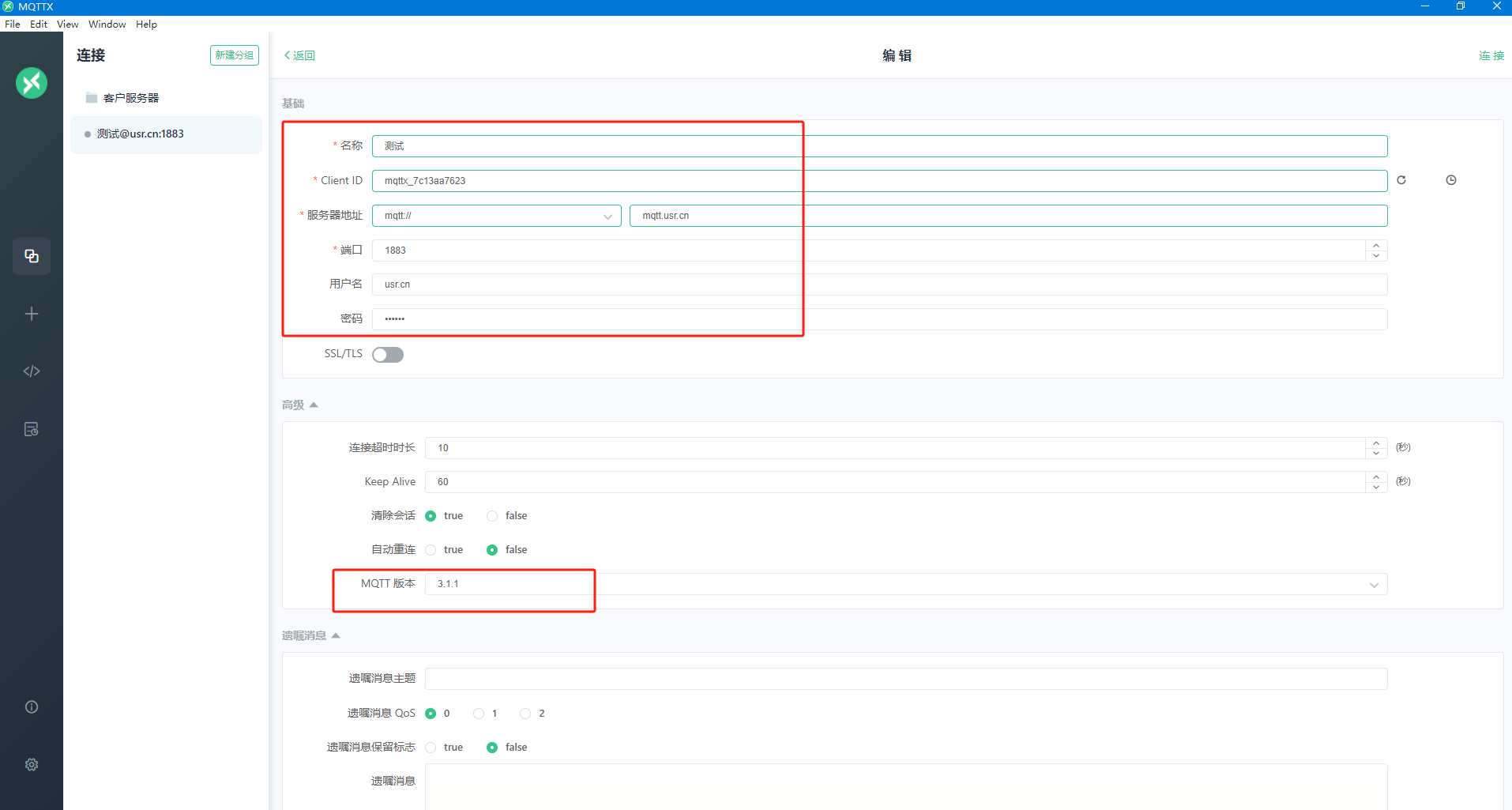Click the 返回 back link
Viewport: 1512px width, 810px height.
[x=299, y=55]
